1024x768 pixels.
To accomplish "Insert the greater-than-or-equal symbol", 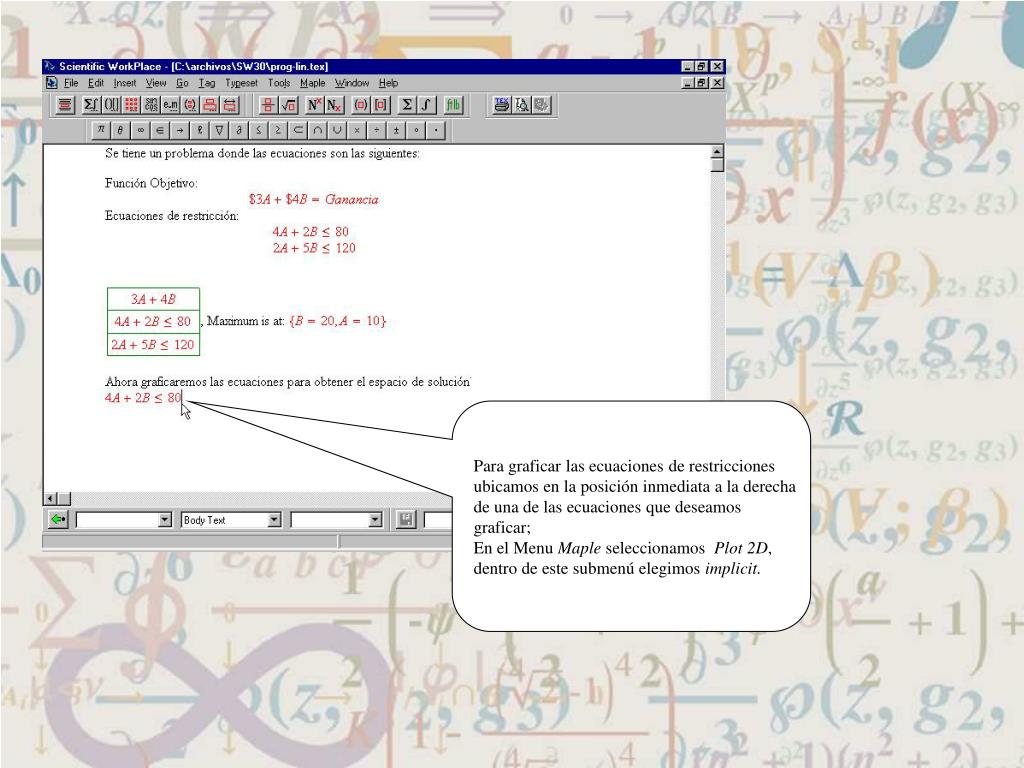I will point(278,130).
